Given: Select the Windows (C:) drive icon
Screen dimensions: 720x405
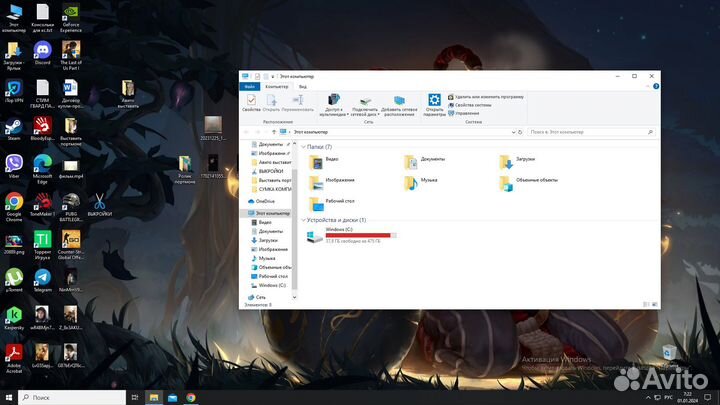Looking at the screenshot, I should [315, 236].
